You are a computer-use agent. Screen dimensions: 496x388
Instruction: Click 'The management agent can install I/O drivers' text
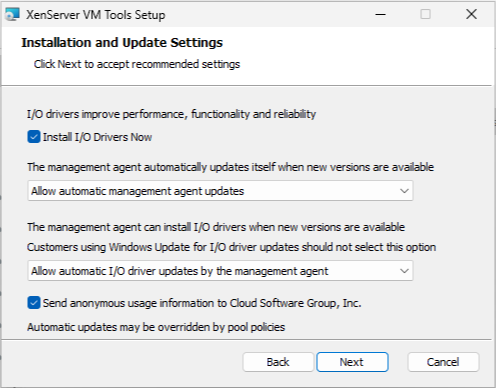[216, 227]
